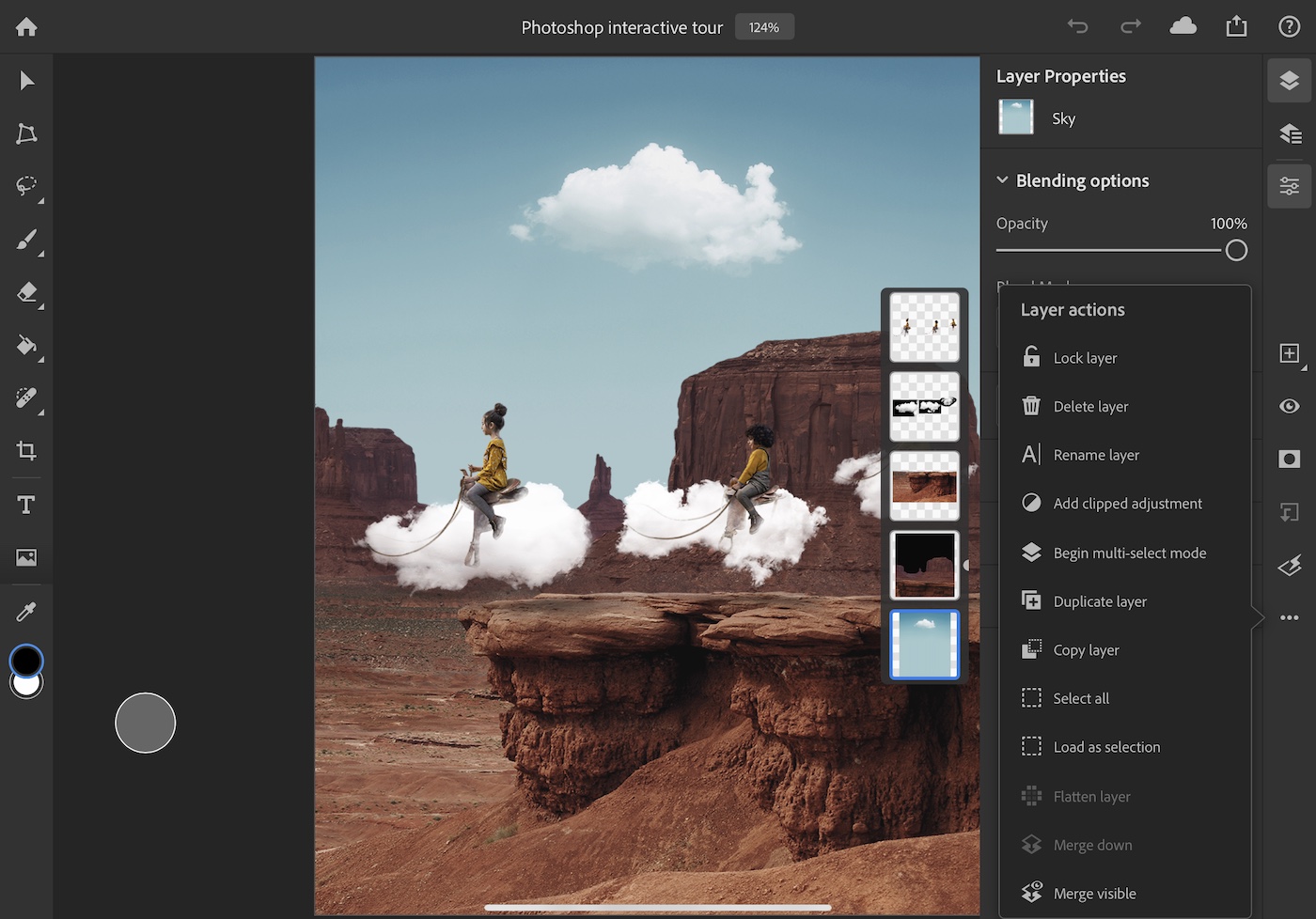Select Rename layer in Layer actions menu
Viewport: 1316px width, 919px height.
pyautogui.click(x=1096, y=454)
